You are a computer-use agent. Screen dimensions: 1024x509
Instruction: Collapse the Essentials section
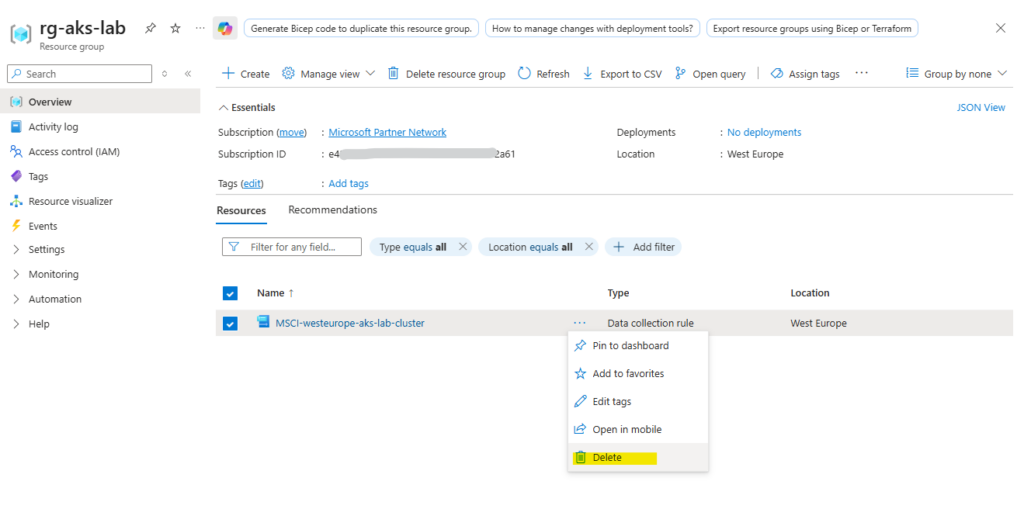223,107
